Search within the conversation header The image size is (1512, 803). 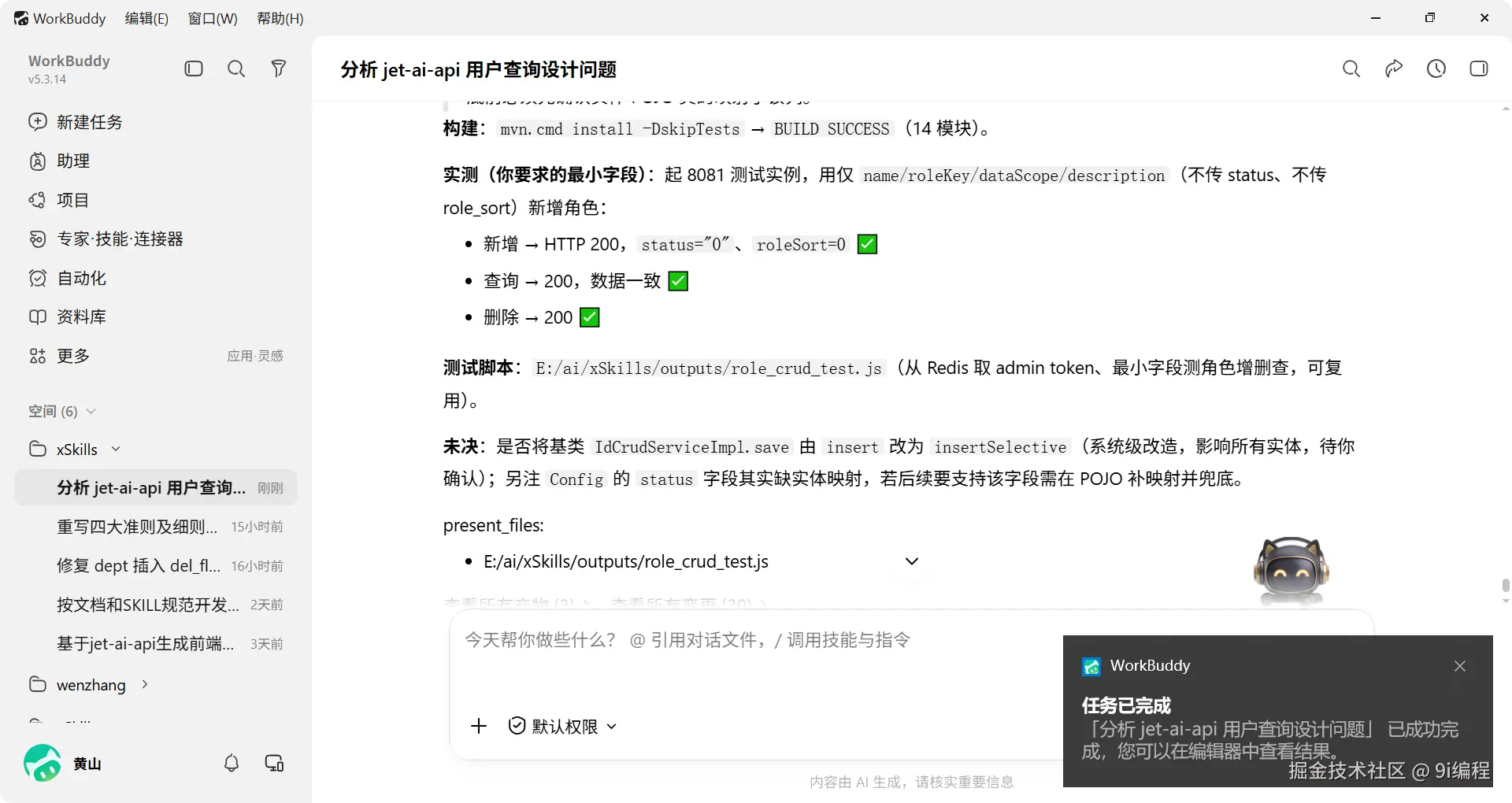[x=1351, y=68]
